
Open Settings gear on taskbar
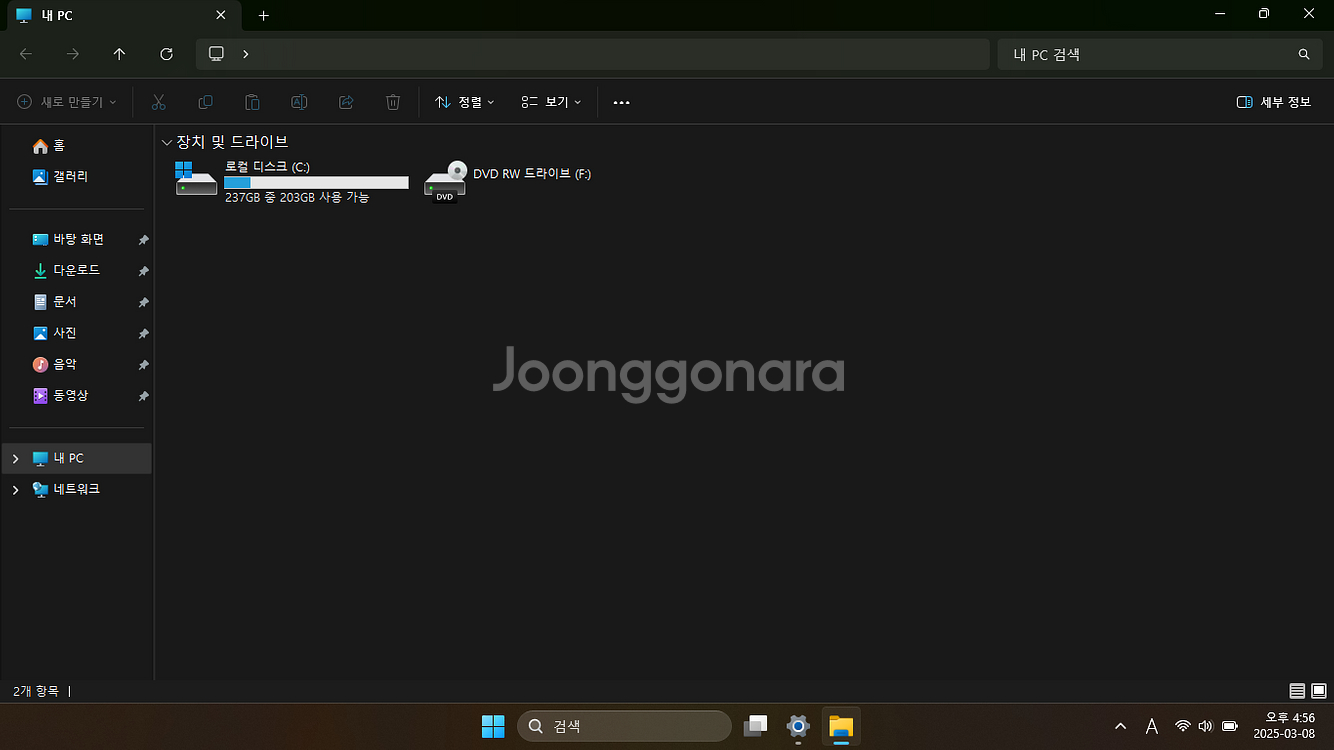pos(797,726)
